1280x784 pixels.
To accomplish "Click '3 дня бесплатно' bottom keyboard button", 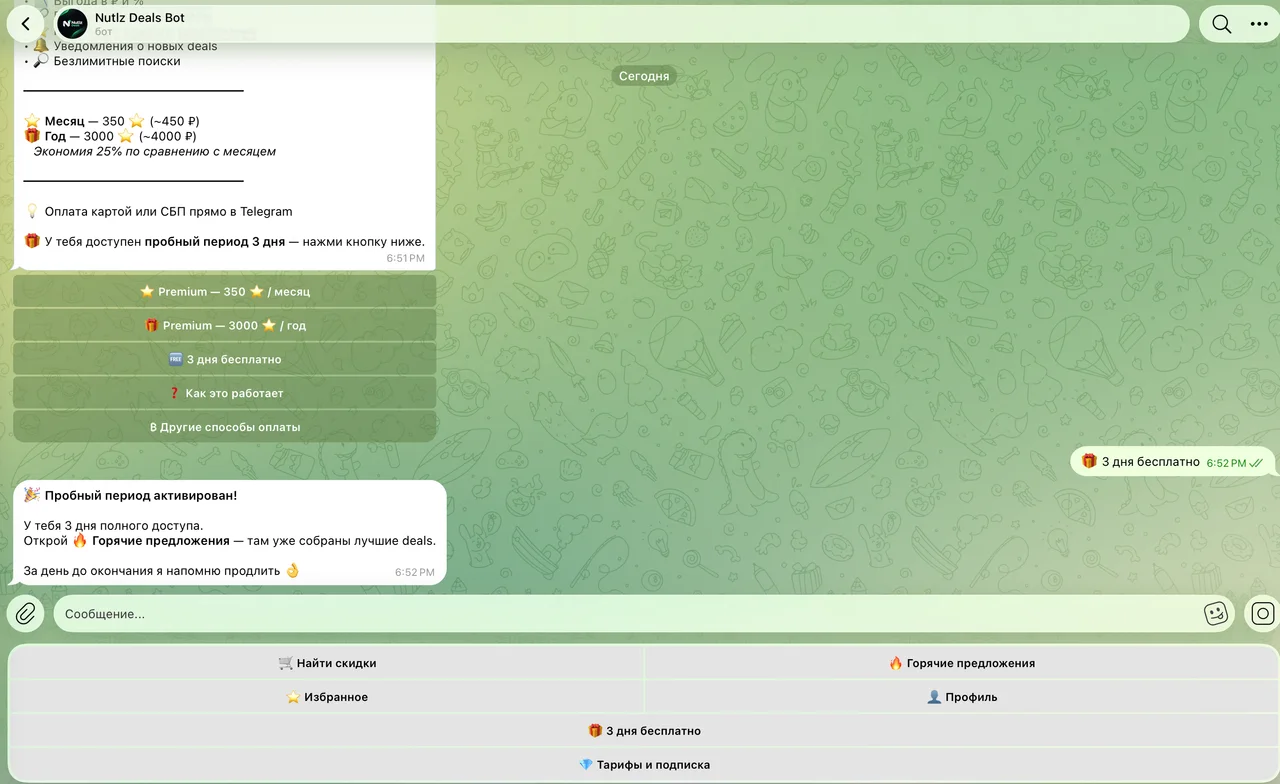I will click(644, 731).
